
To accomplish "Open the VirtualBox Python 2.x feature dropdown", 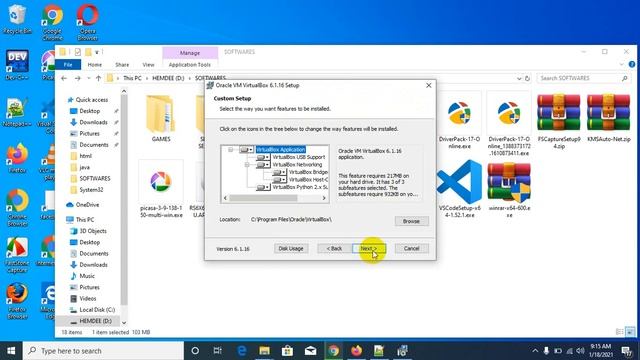I will 263,187.
